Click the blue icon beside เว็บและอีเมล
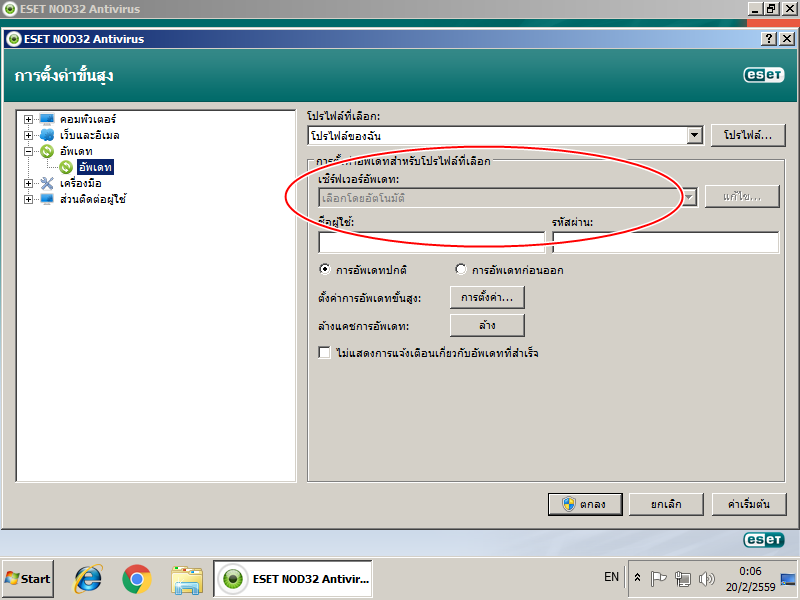800x600 pixels. [x=47, y=135]
